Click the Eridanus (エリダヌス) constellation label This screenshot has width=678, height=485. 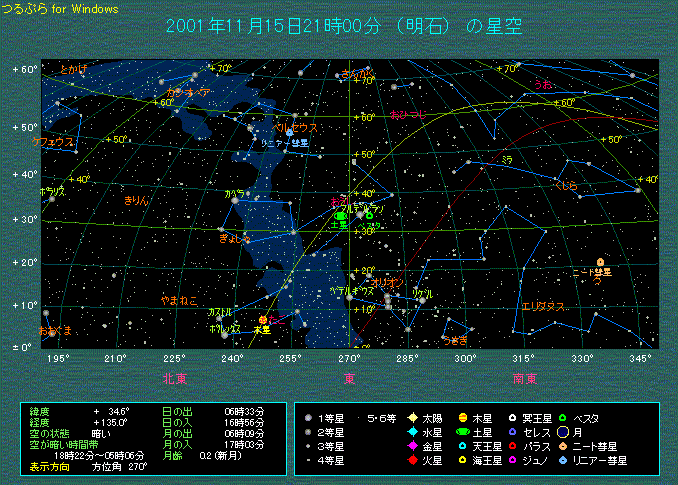(544, 306)
